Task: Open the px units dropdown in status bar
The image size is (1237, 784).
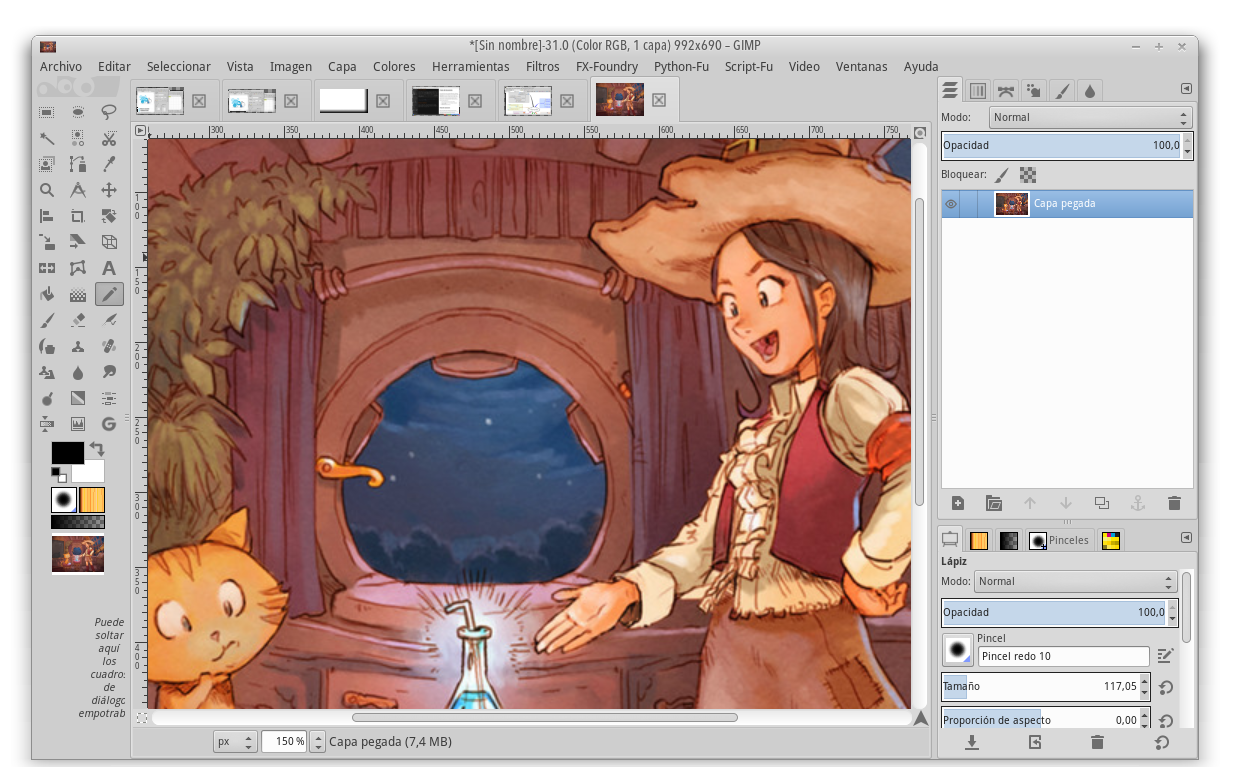Action: [235, 742]
